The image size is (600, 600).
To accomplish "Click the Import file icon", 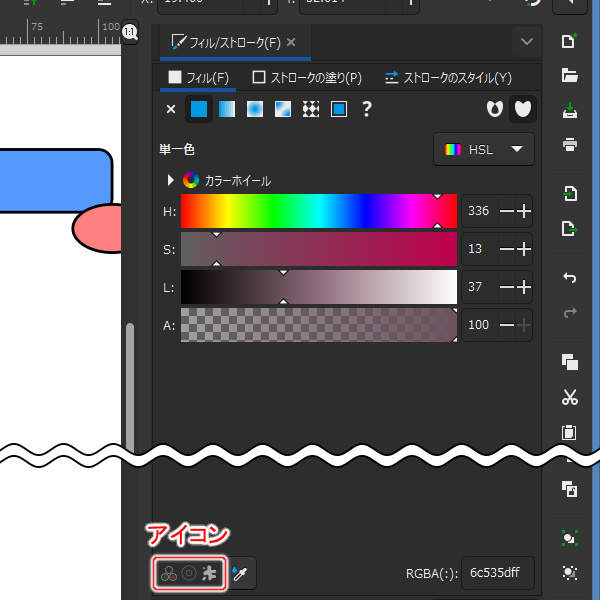I will (570, 194).
